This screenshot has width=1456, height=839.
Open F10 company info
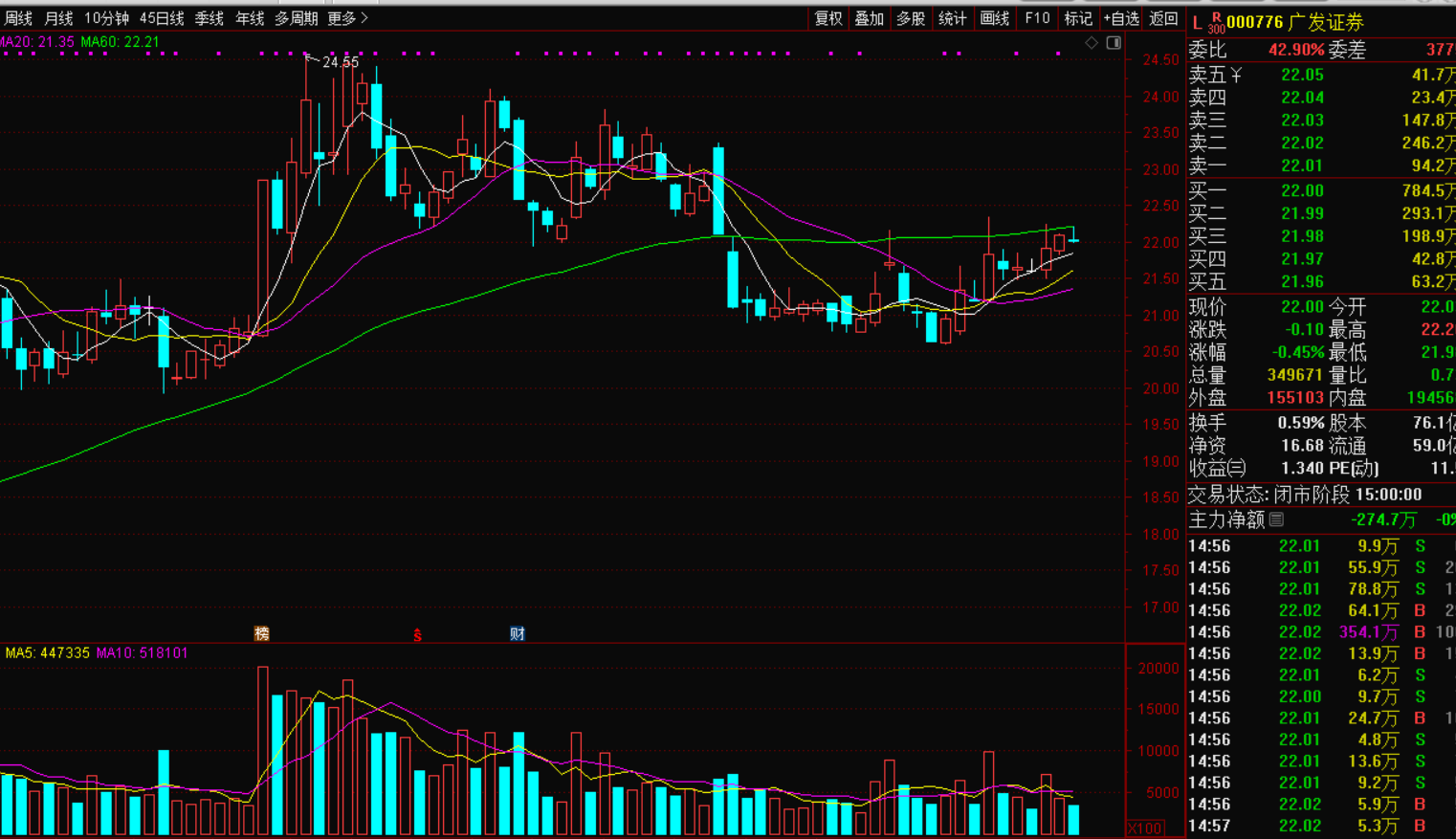tap(1037, 18)
